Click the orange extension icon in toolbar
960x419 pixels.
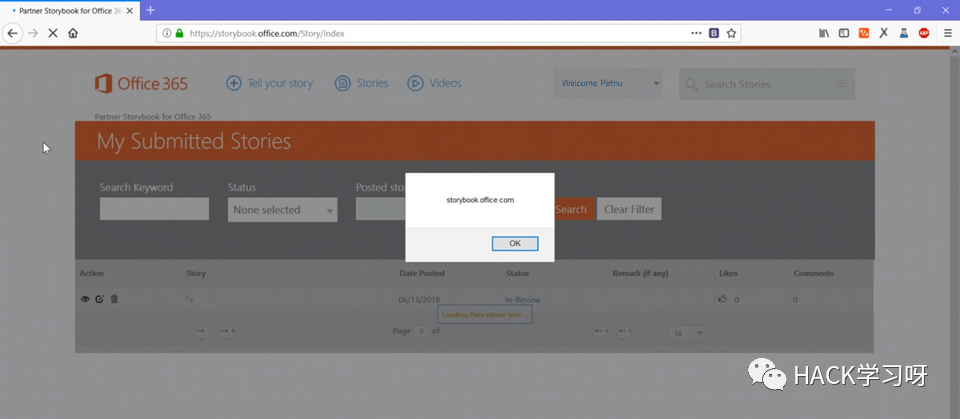[x=864, y=33]
